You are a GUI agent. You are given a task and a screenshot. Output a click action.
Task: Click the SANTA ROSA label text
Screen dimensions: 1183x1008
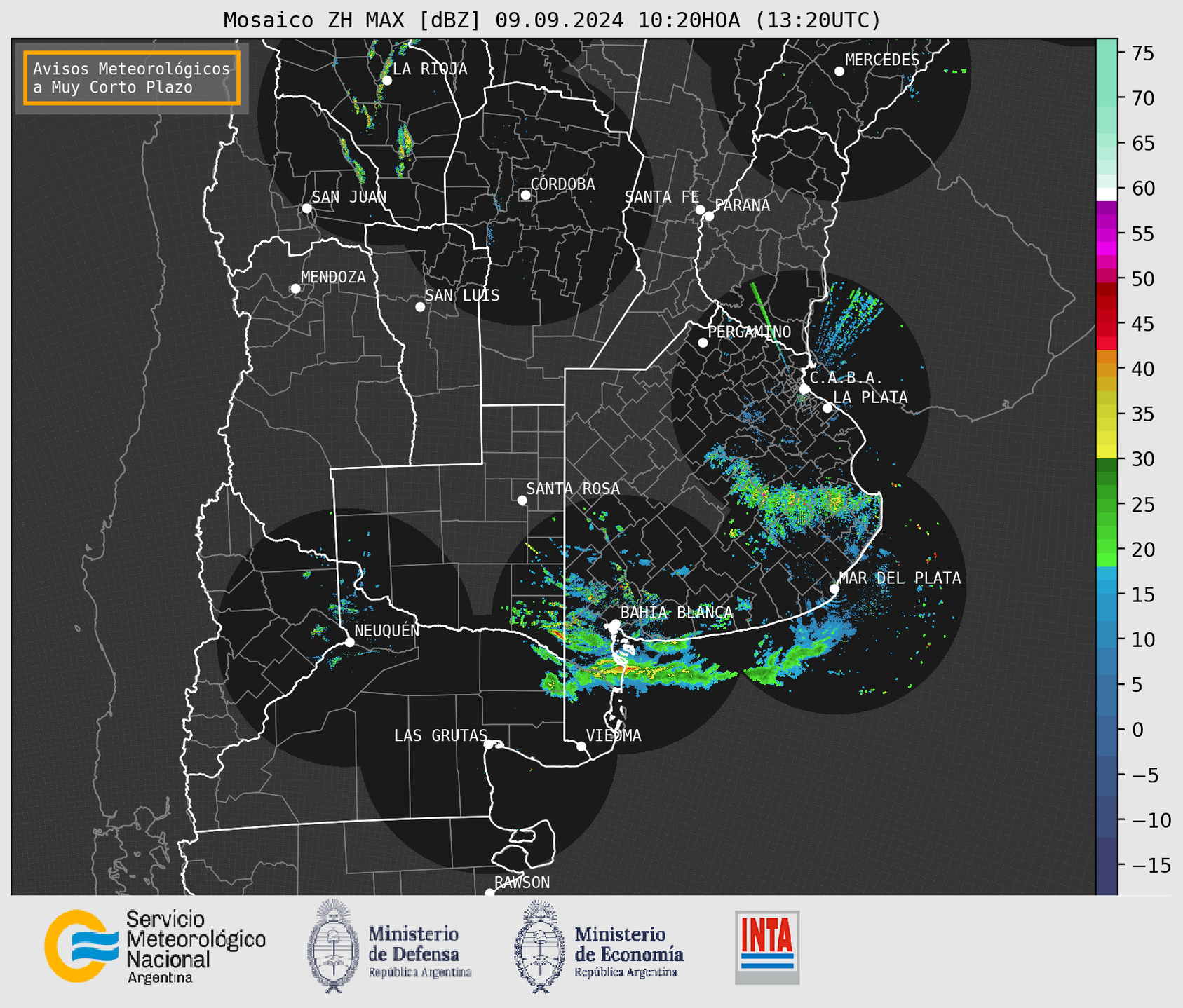click(x=573, y=489)
